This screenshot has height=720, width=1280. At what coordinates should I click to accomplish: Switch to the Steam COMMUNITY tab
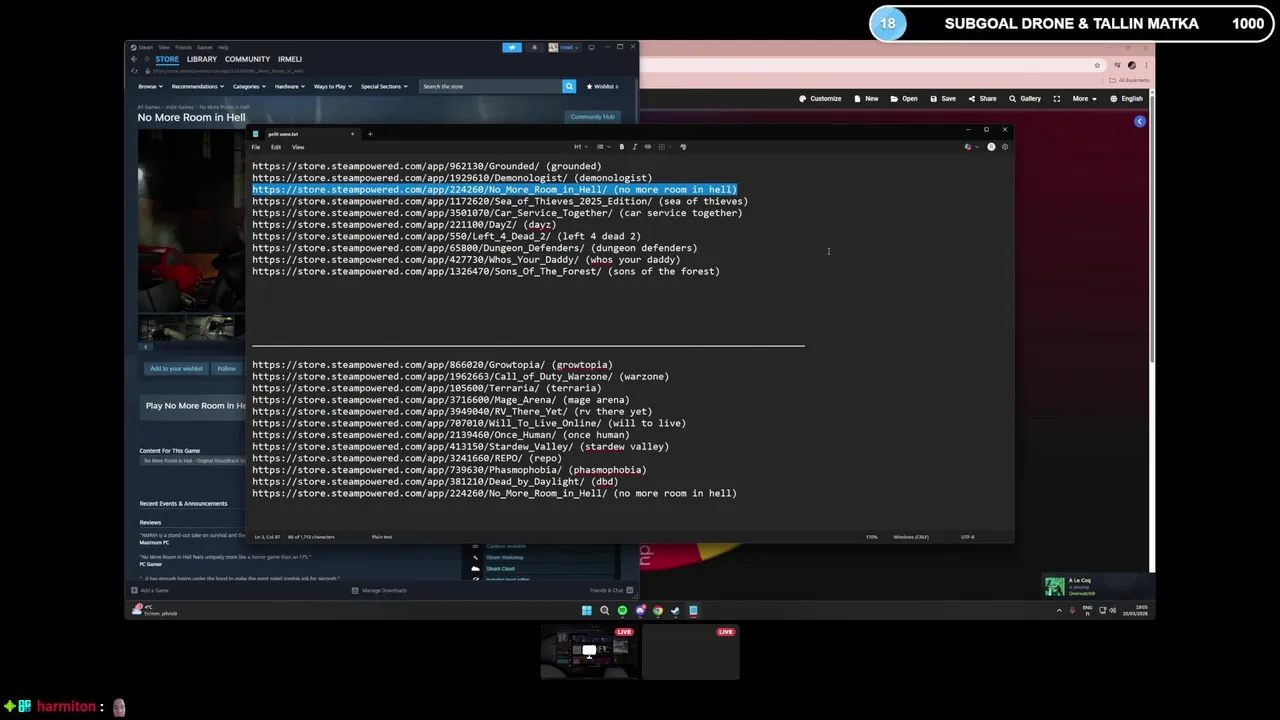(247, 59)
